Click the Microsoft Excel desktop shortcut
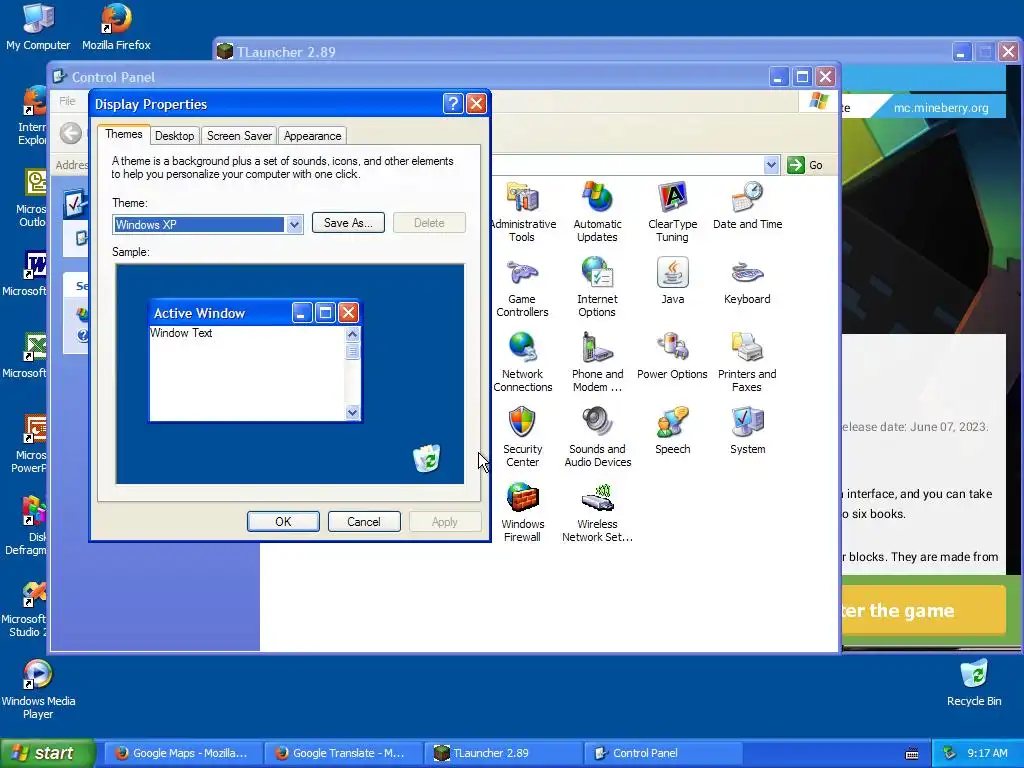 click(x=25, y=356)
